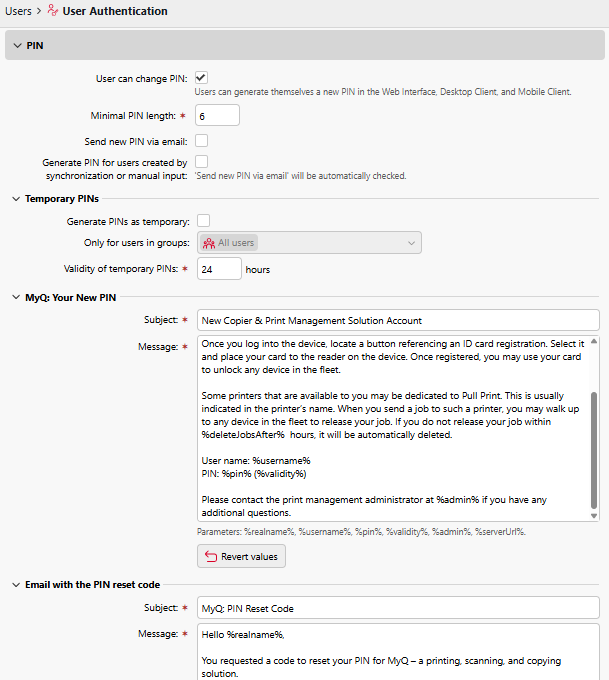Click the User Authentication icon in breadcrumb
Image resolution: width=609 pixels, height=680 pixels.
(x=54, y=11)
